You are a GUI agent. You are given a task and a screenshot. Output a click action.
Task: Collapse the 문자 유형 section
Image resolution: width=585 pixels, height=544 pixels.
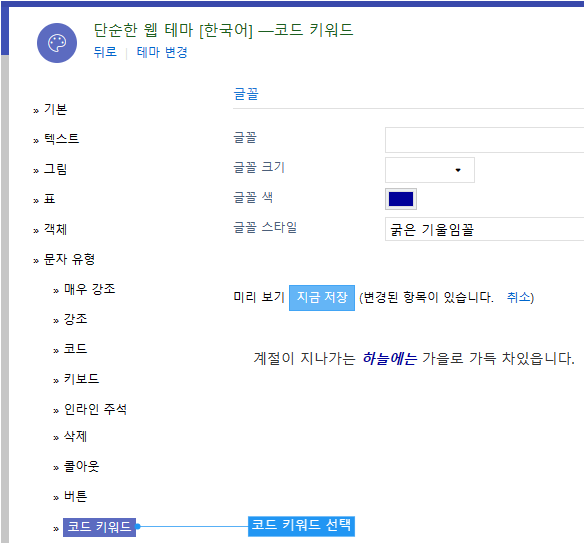point(69,259)
